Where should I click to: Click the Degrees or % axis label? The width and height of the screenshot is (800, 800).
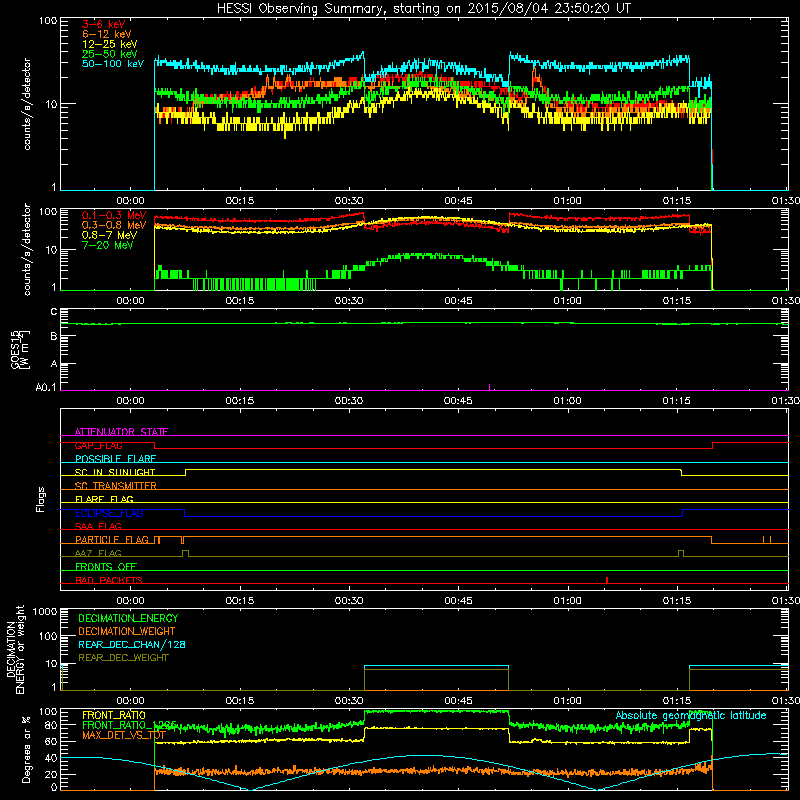[26, 749]
